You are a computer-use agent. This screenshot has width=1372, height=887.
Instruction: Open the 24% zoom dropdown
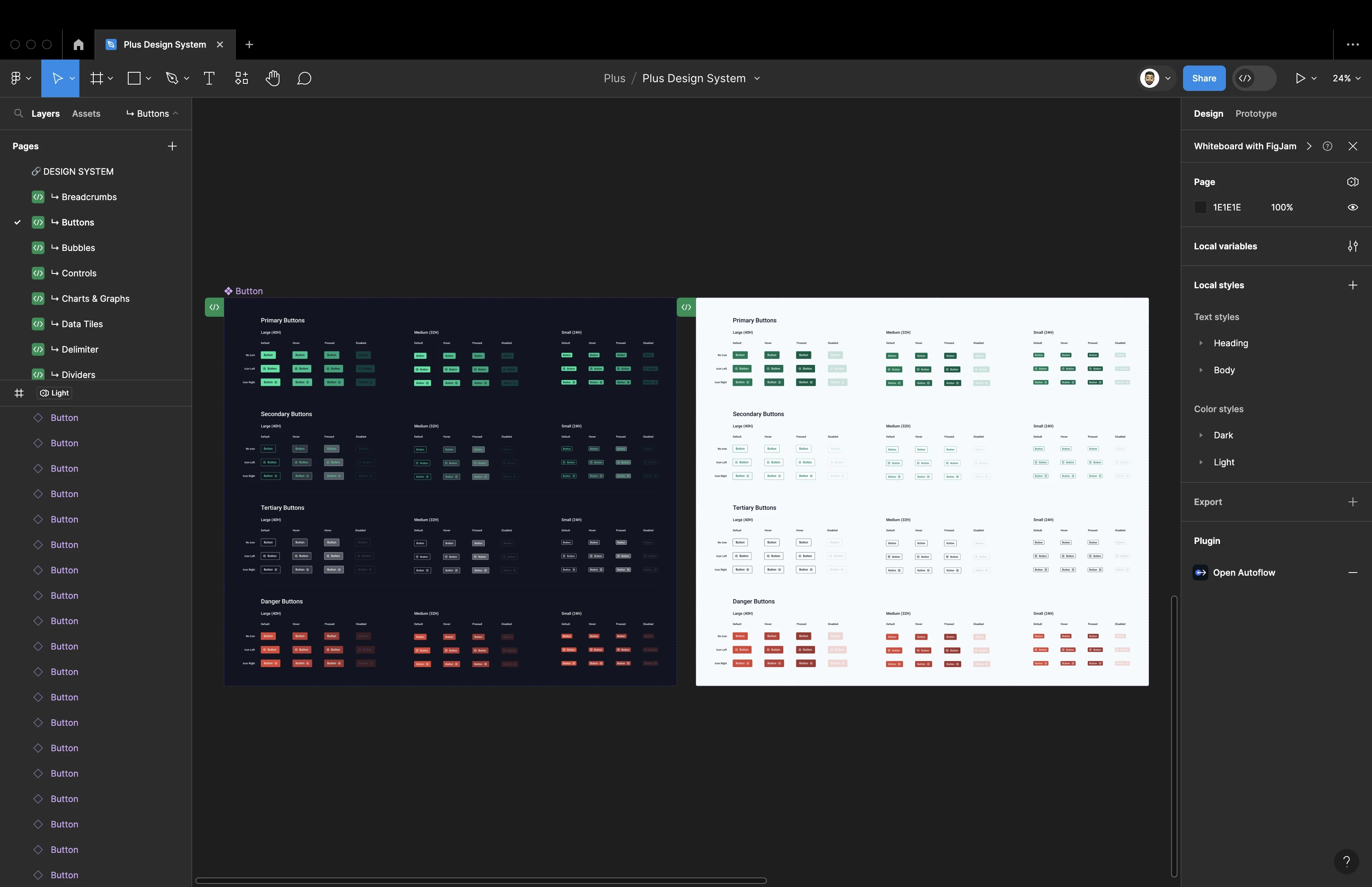coord(1346,78)
